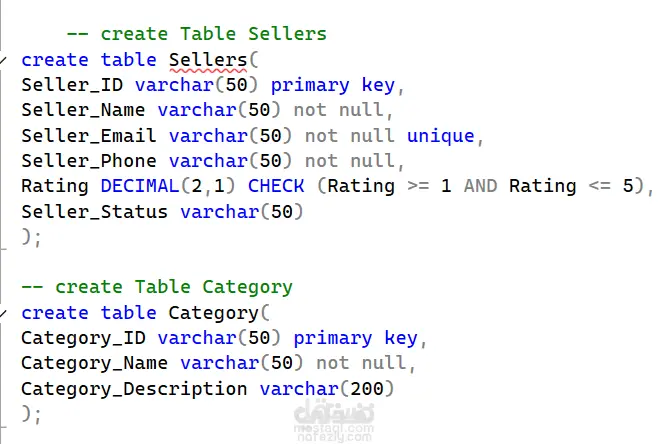The width and height of the screenshot is (669, 444).
Task: Click primary key on the Category_ID line
Action: [x=355, y=338]
